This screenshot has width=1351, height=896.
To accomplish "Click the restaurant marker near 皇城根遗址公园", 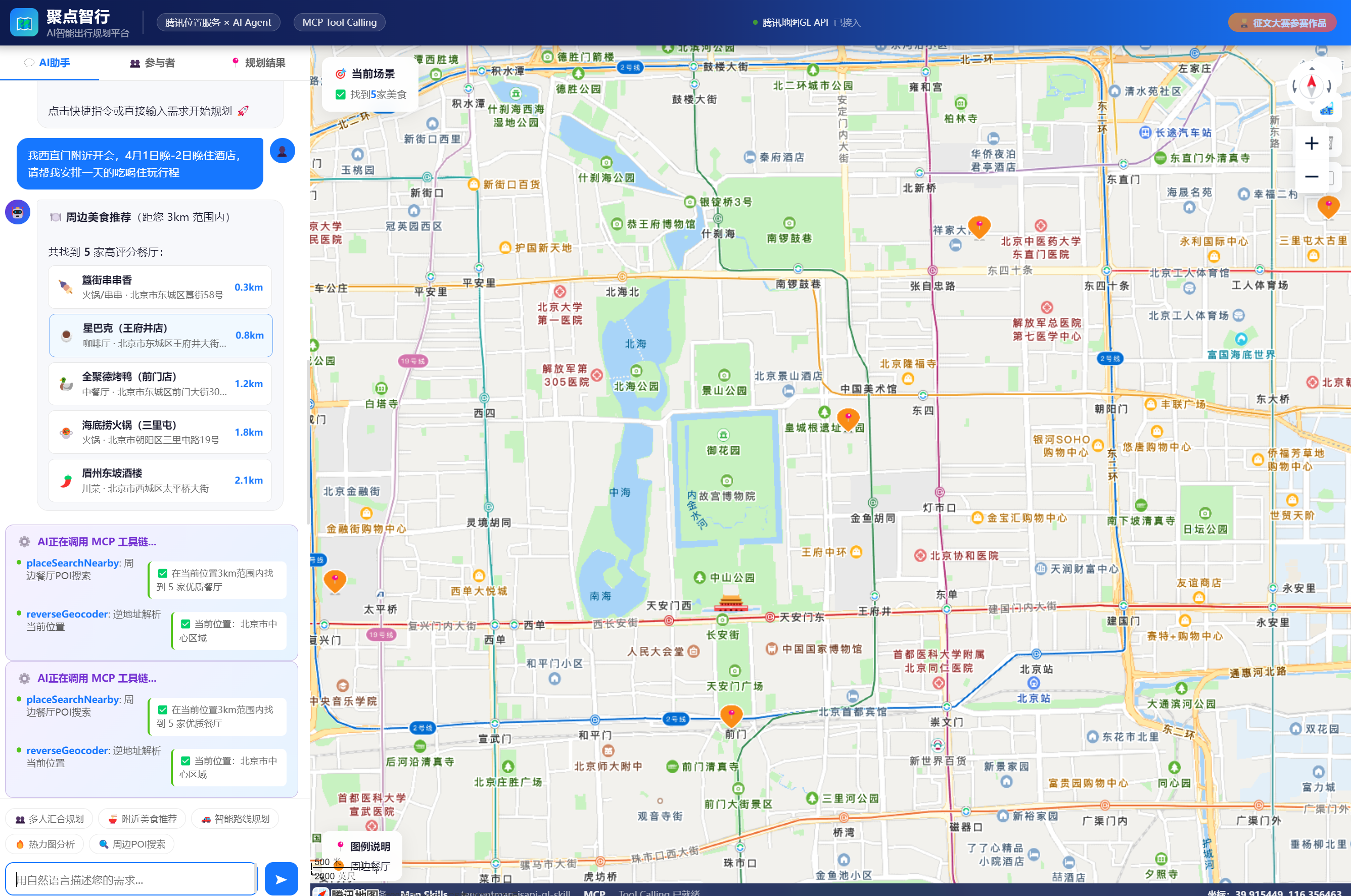I will coord(848,419).
